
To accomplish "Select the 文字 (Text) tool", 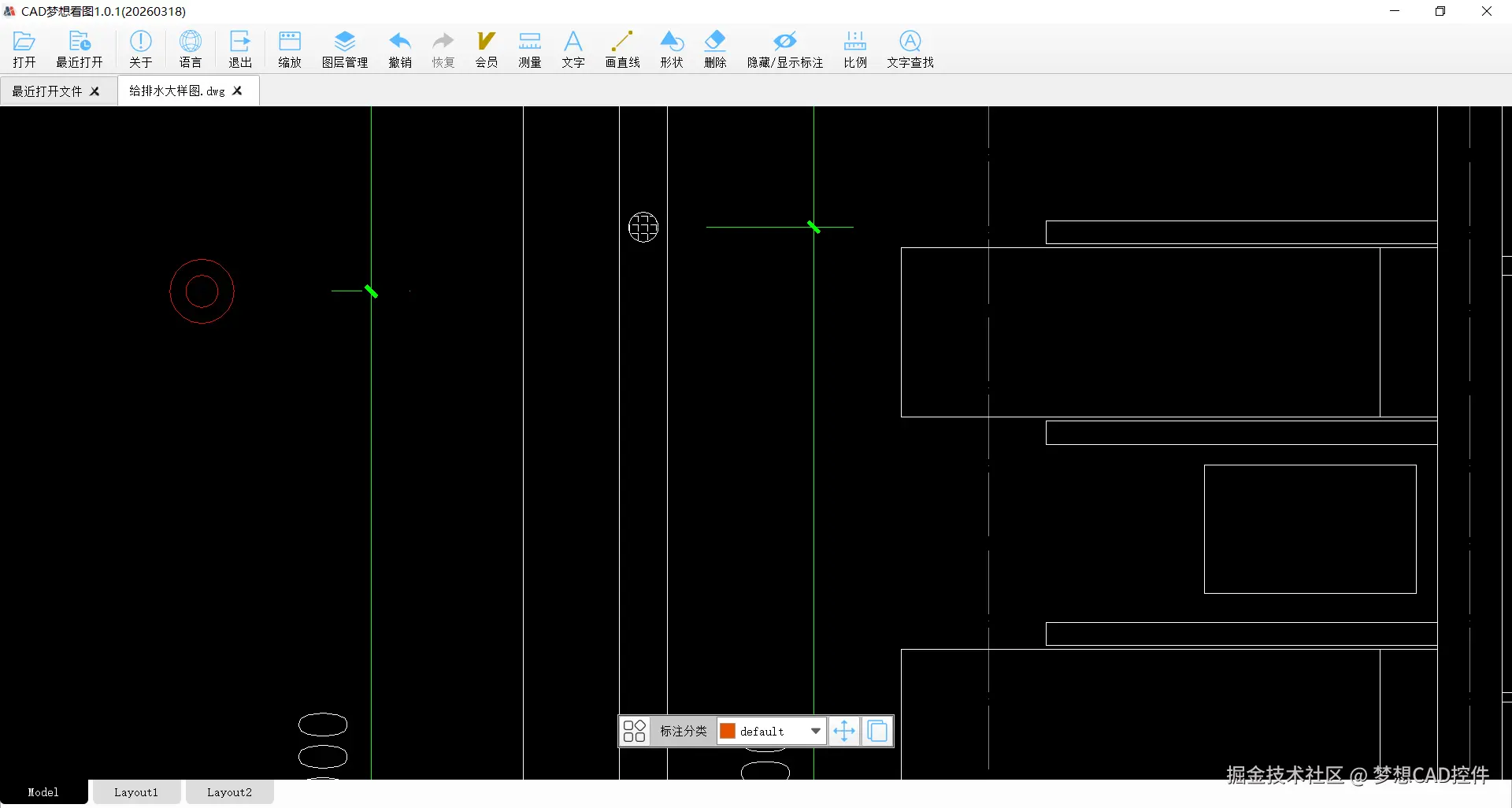I will point(573,50).
